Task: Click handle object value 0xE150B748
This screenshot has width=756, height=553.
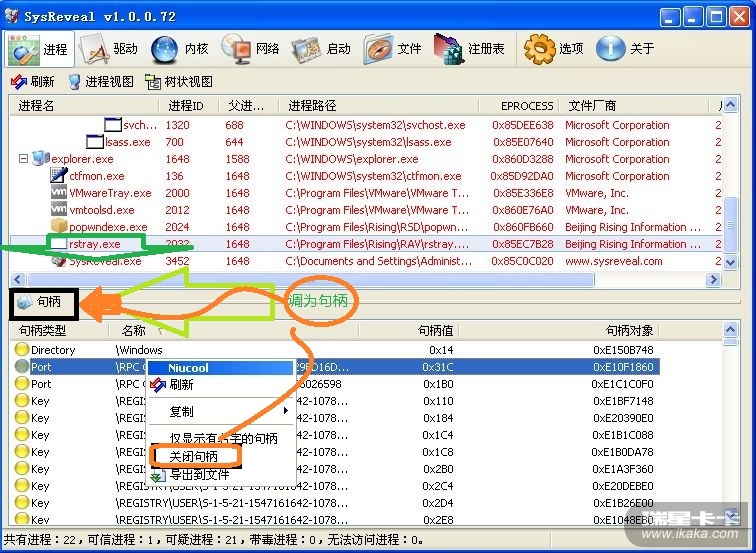Action: point(623,350)
